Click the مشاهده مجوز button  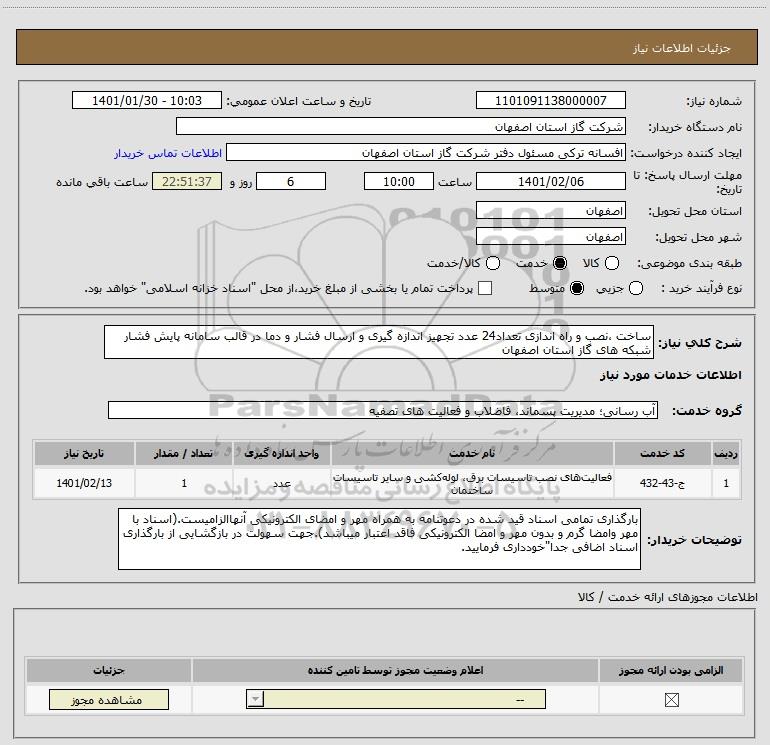[109, 699]
